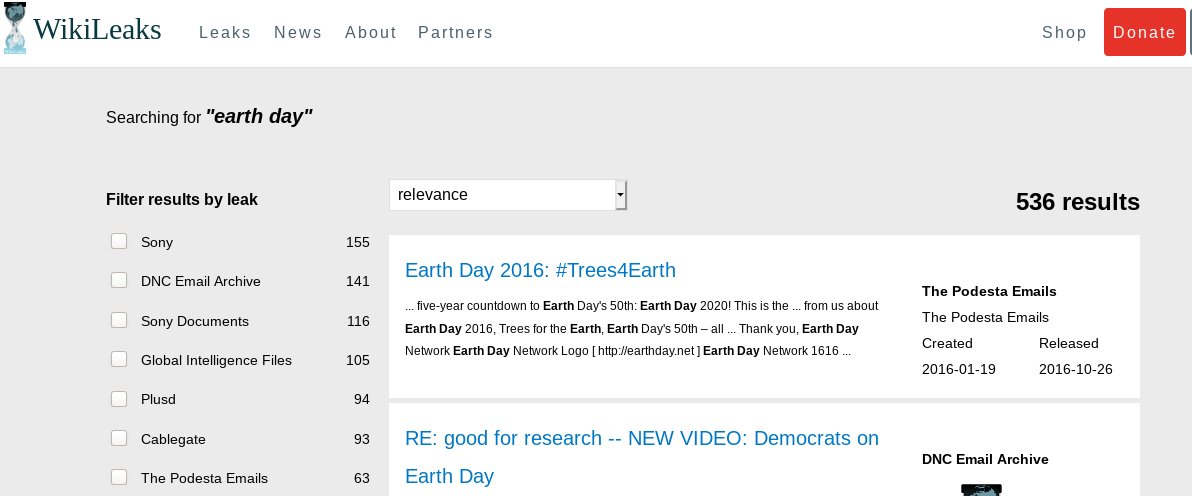The image size is (1192, 496).
Task: Click the DNC Email Archive thumbnail icon
Action: [981, 490]
